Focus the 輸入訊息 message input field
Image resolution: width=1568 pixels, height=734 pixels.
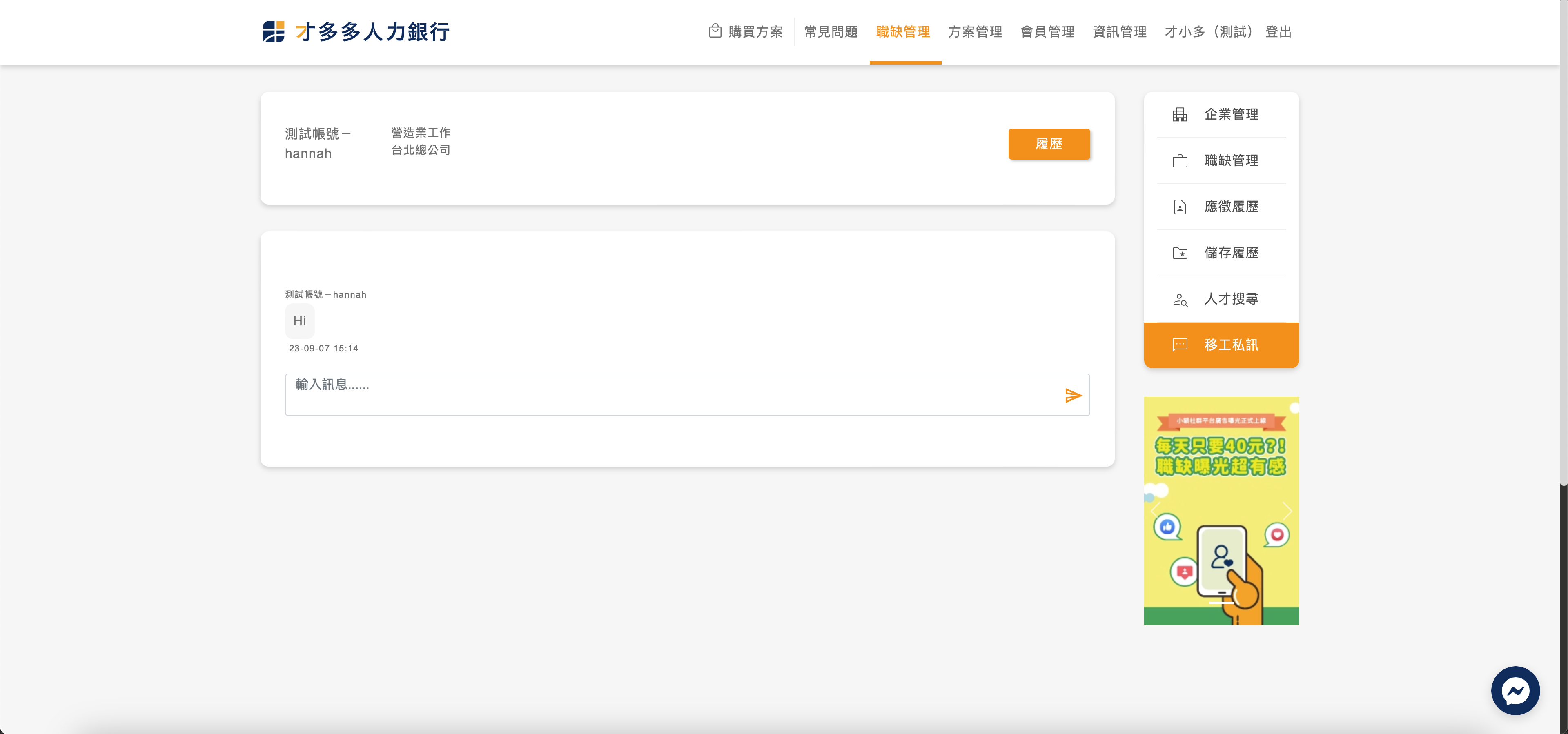670,394
